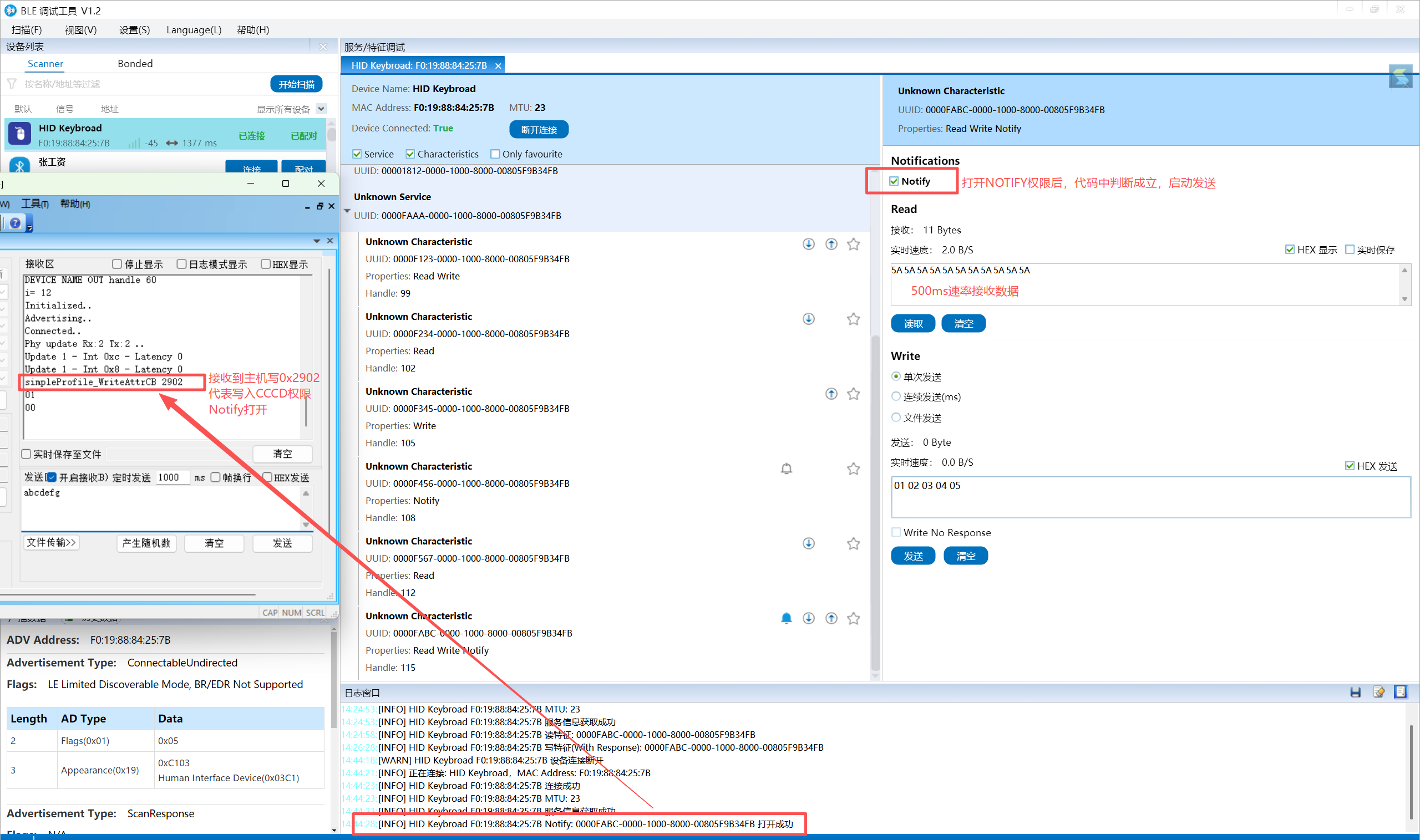This screenshot has width=1420, height=840.
Task: Open the 显示所有设备 dropdown in the device list
Action: click(321, 109)
